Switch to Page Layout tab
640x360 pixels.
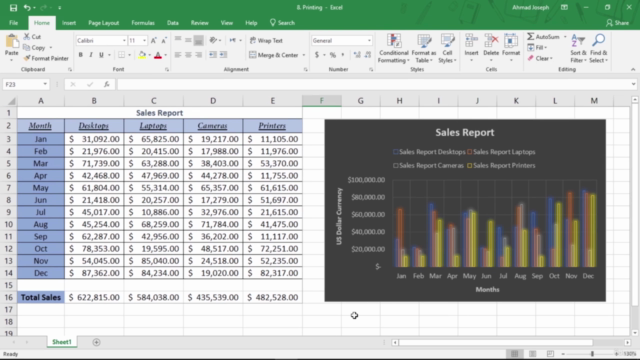(104, 23)
